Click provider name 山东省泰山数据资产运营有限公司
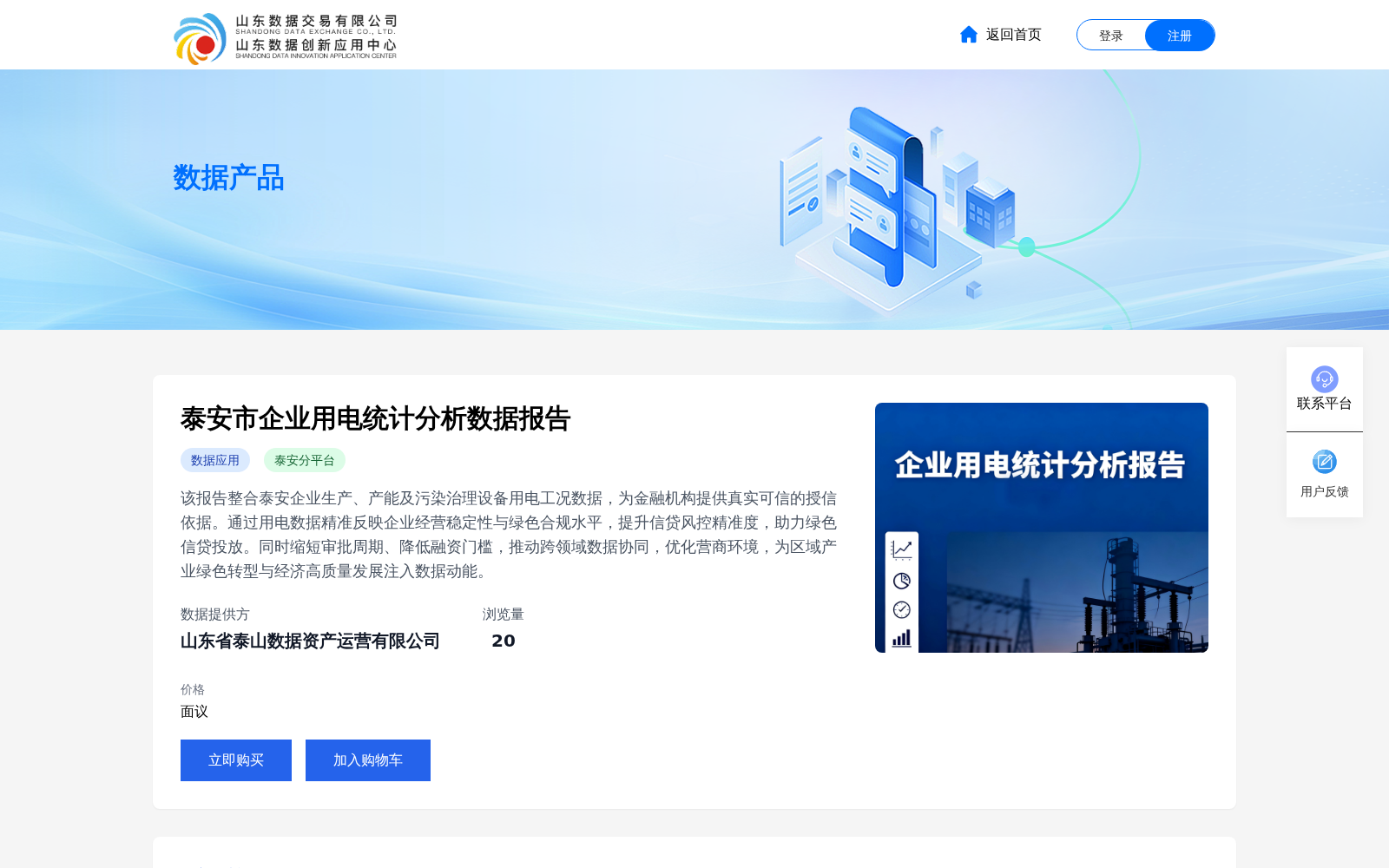 click(x=310, y=641)
